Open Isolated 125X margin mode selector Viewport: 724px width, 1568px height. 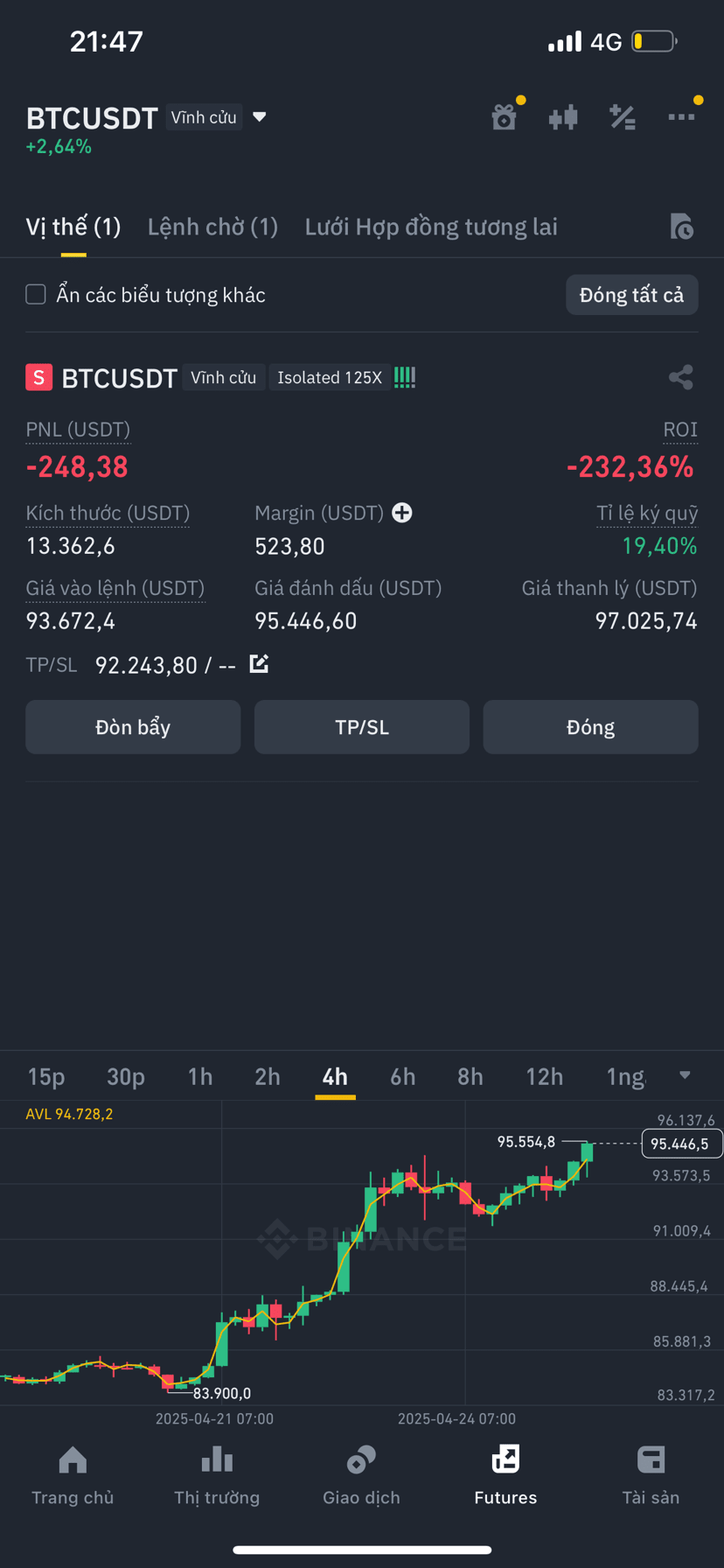330,378
